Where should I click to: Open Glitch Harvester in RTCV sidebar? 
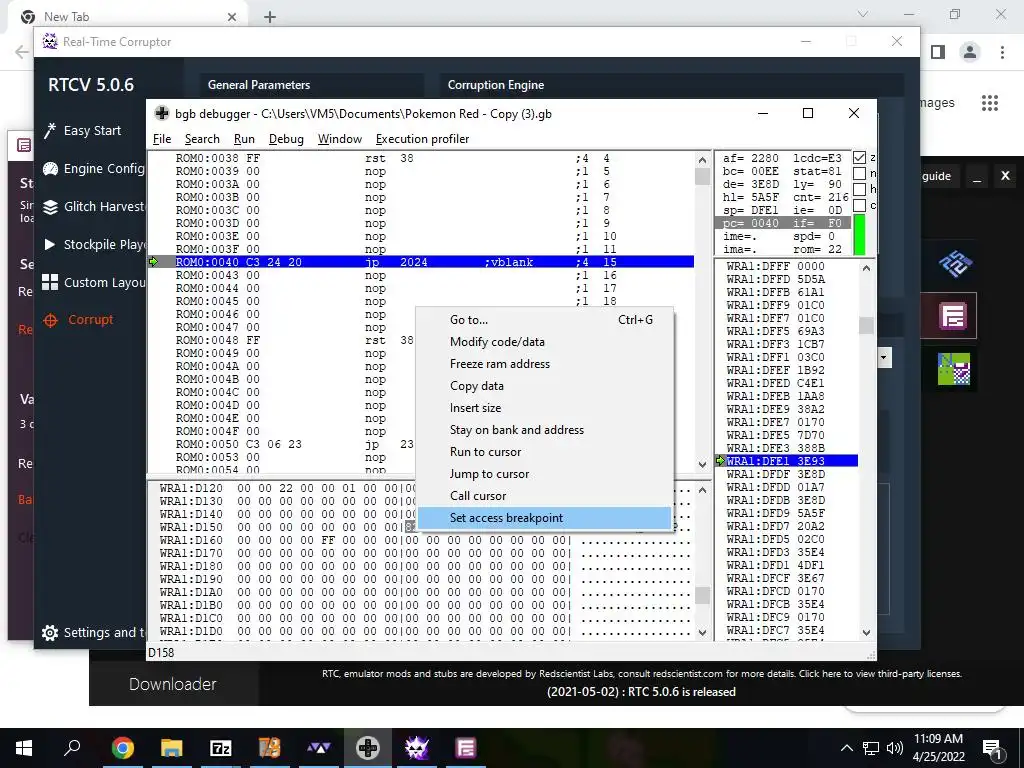(93, 206)
